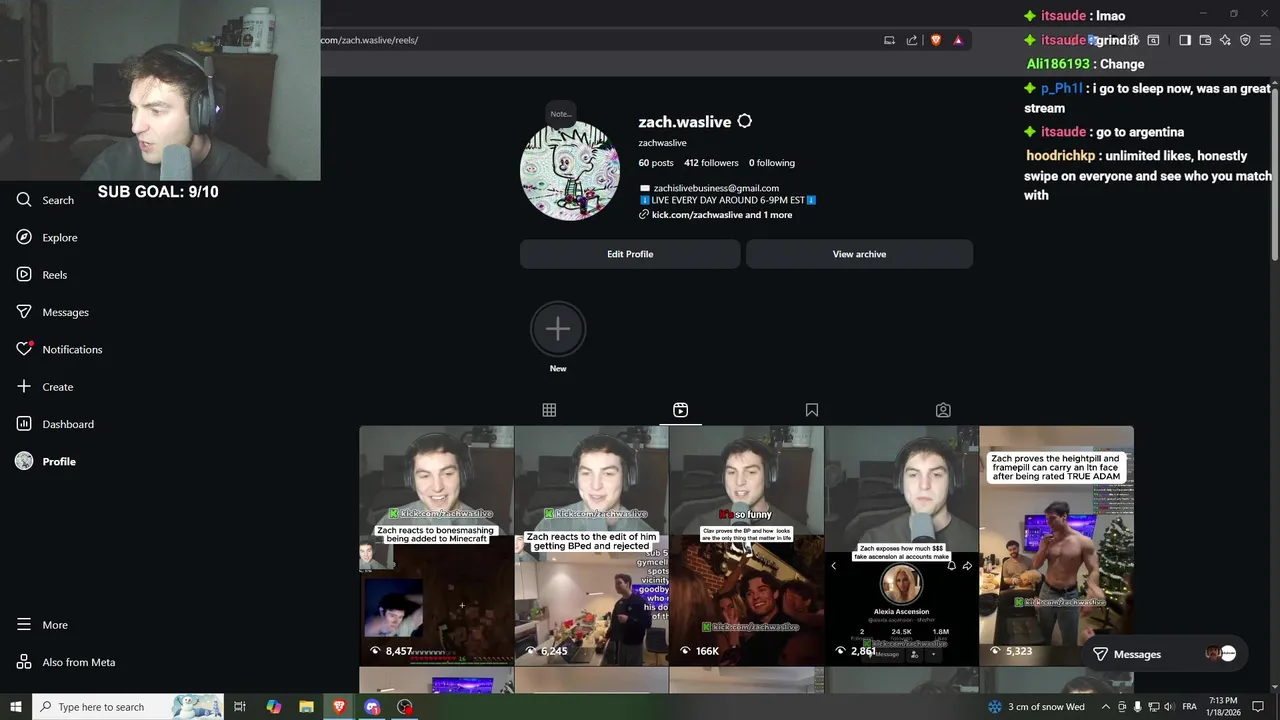Switch to the reels tab
The width and height of the screenshot is (1280, 720).
pos(680,410)
